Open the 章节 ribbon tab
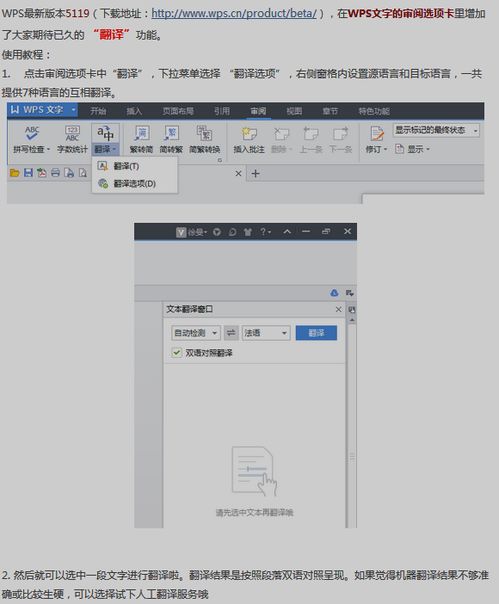 [x=330, y=111]
